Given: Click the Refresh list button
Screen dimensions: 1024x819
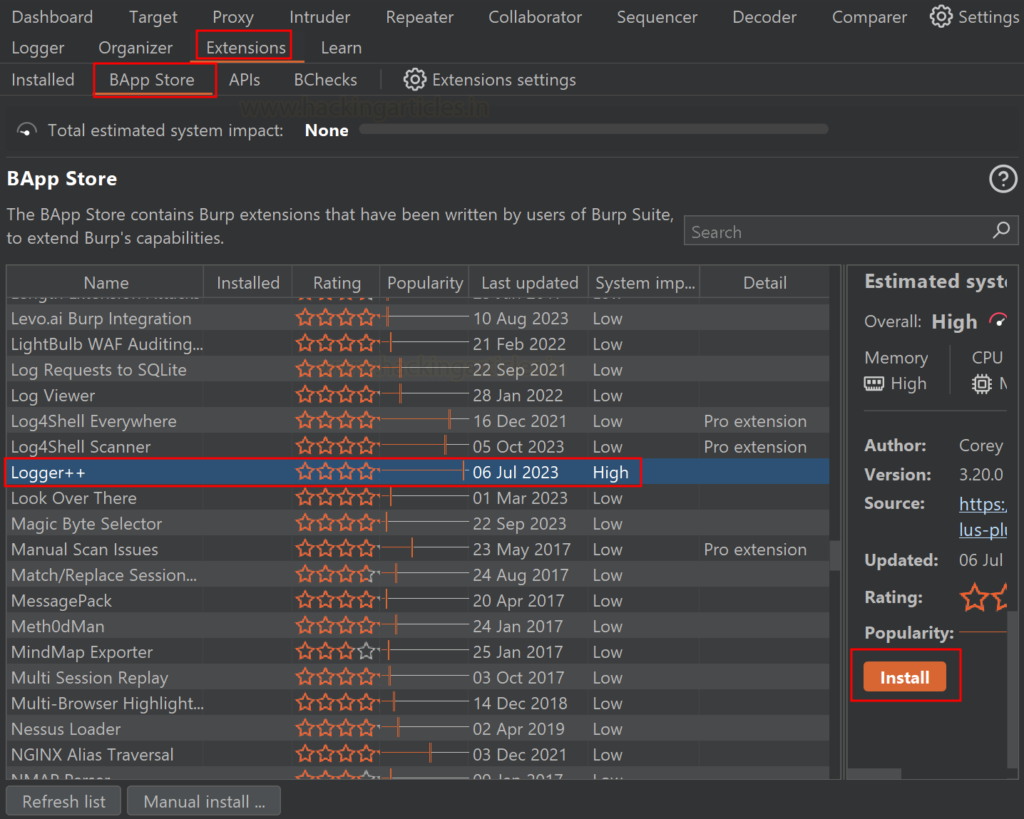Looking at the screenshot, I should [x=63, y=801].
